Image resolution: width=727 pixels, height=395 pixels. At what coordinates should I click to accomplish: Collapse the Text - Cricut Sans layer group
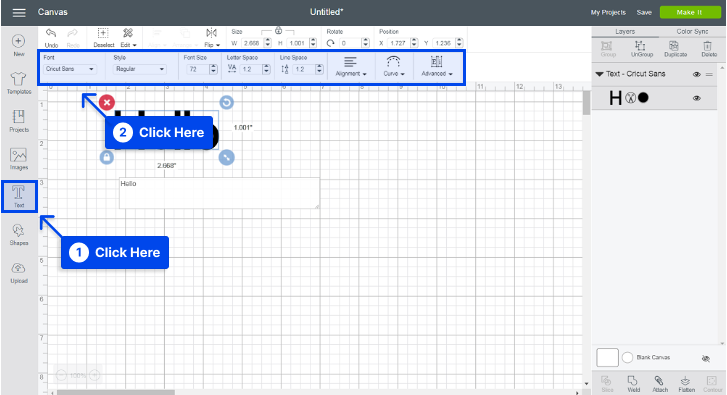(599, 74)
